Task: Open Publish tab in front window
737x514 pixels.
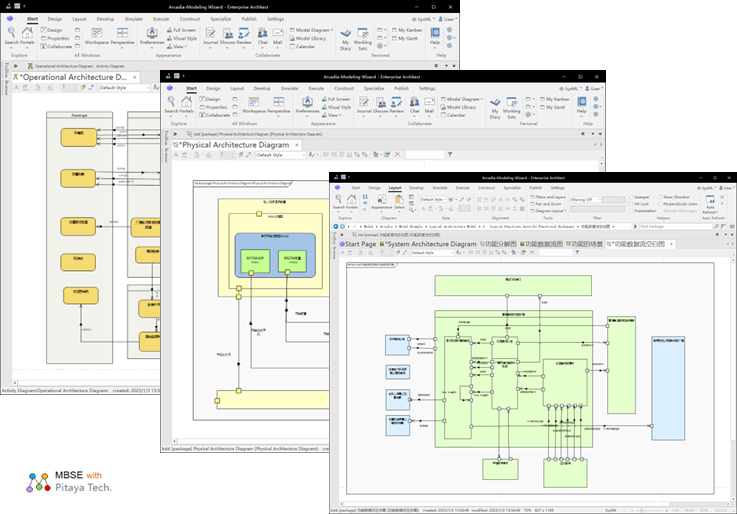Action: (535, 188)
